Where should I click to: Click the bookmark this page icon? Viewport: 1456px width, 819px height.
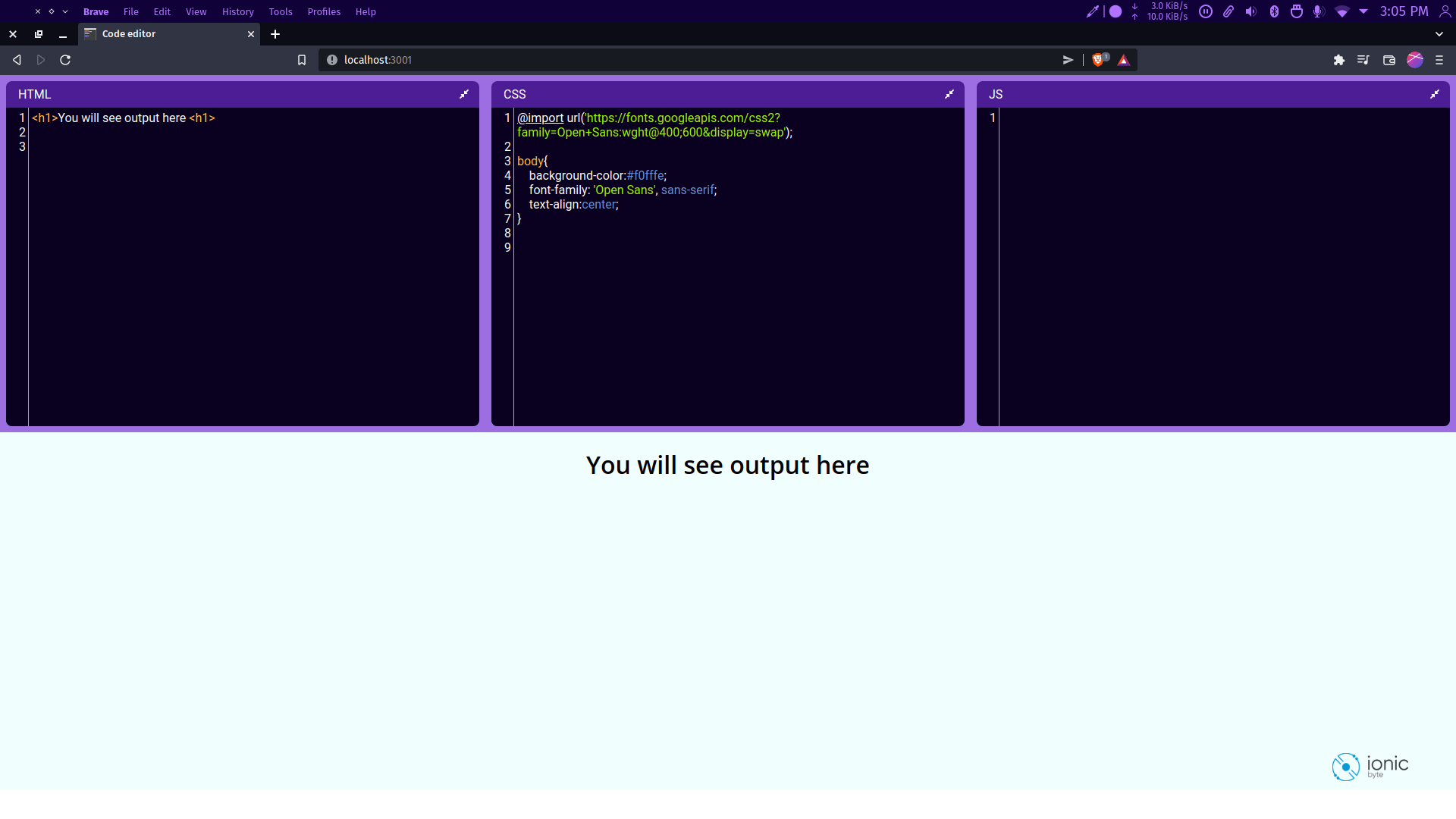pos(302,60)
